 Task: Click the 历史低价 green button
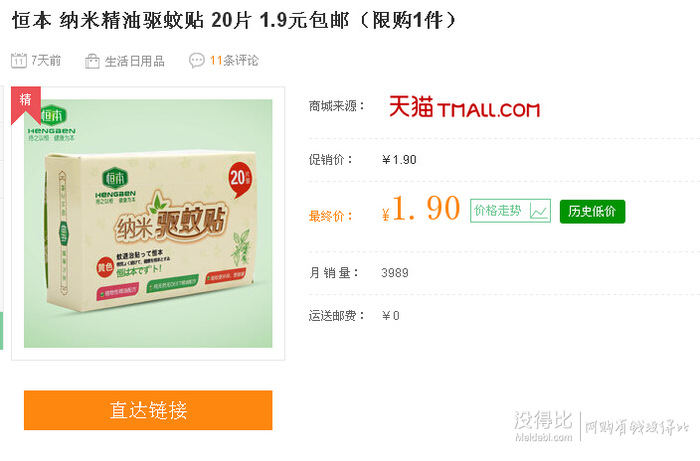[592, 211]
